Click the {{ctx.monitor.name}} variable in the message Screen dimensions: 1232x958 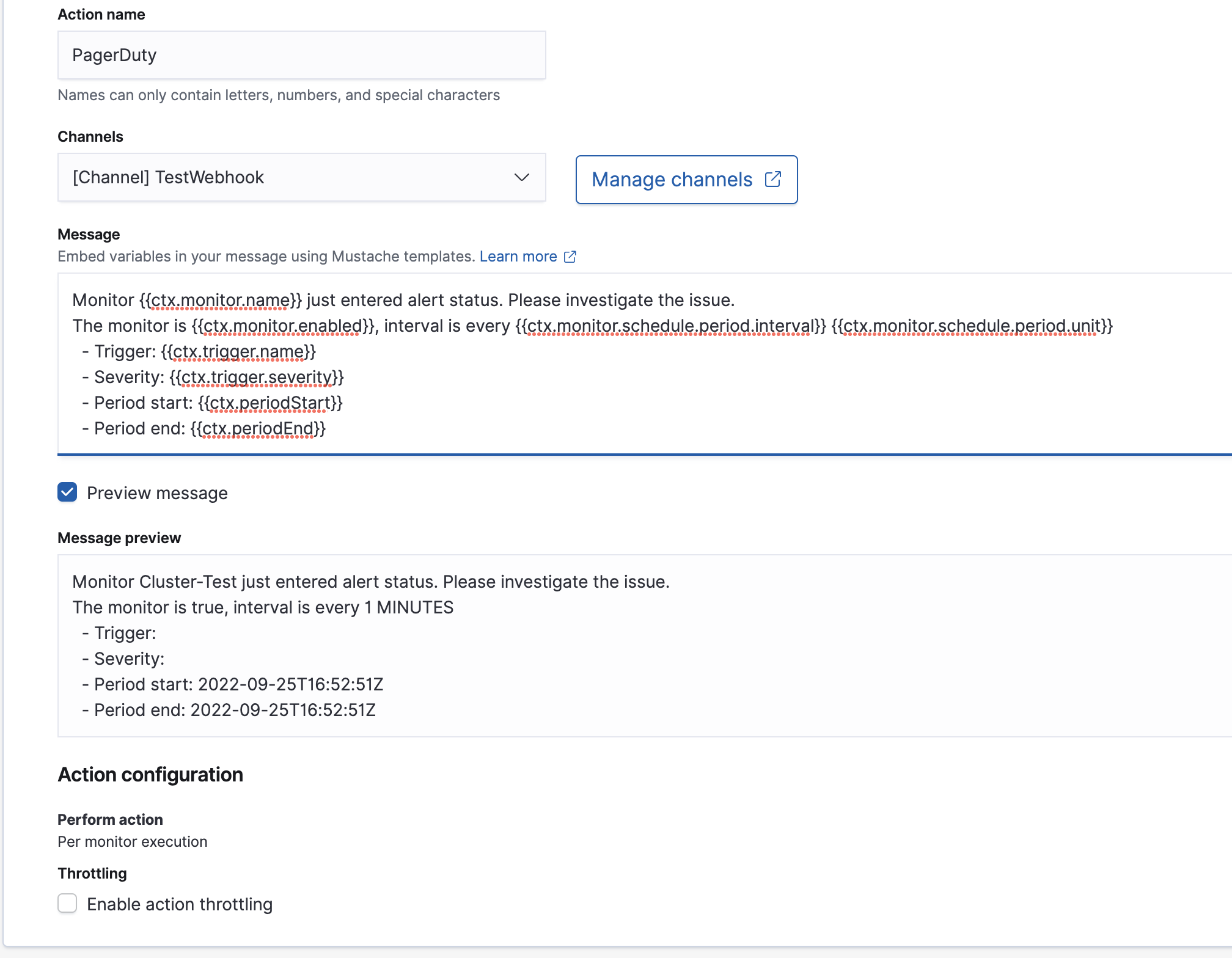pyautogui.click(x=221, y=299)
